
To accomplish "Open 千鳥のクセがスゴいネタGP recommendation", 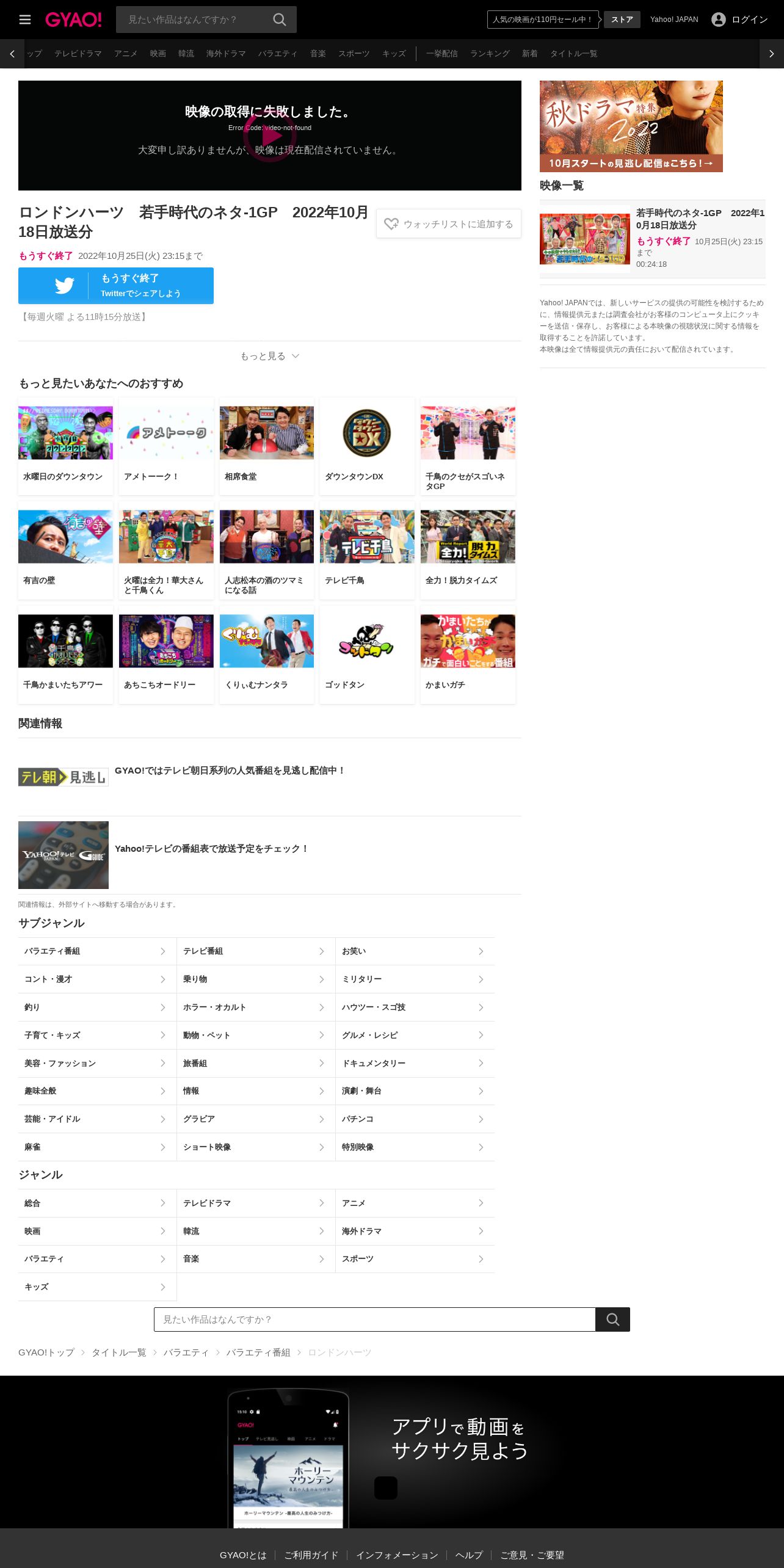I will coord(468,446).
